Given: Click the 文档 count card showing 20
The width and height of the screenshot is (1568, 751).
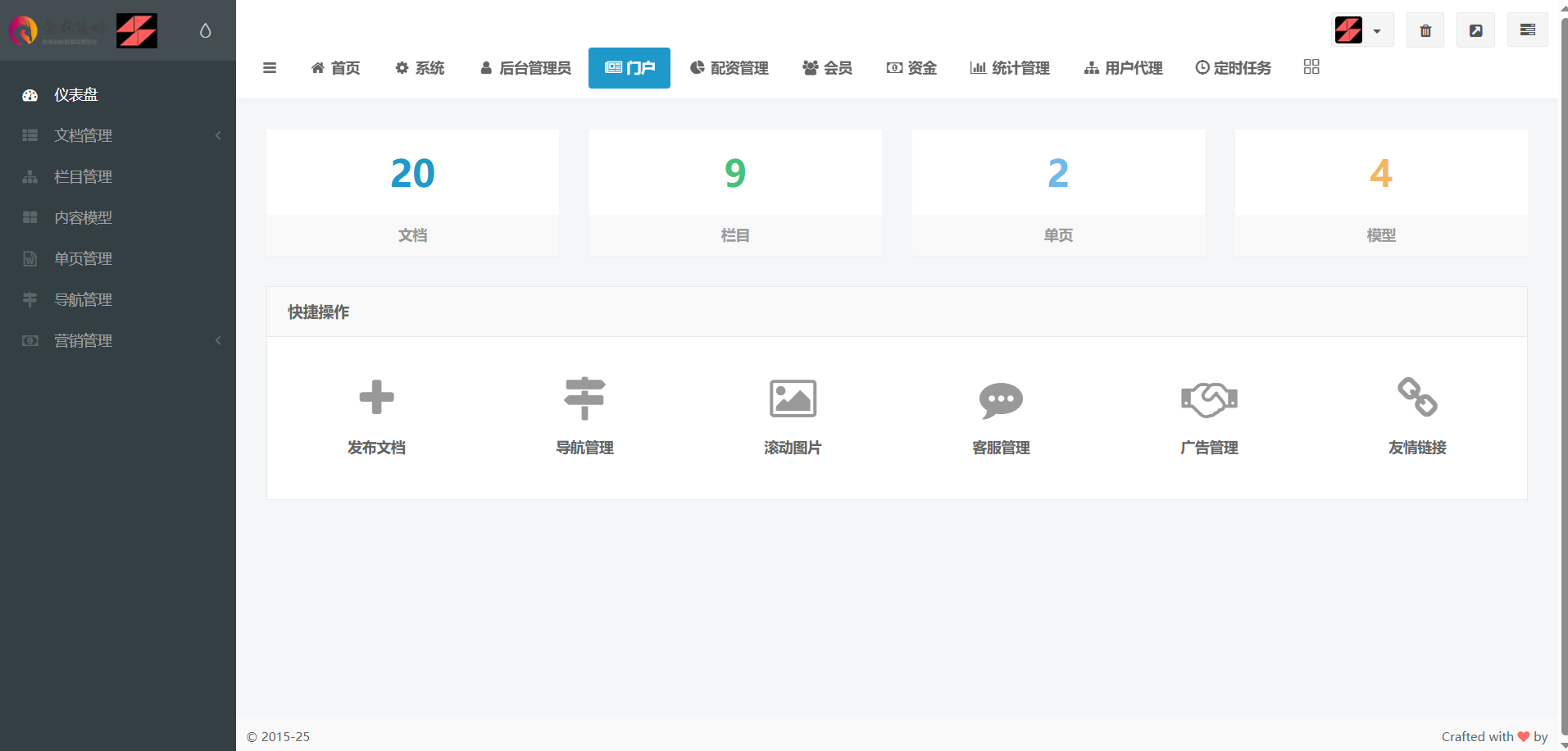Looking at the screenshot, I should [412, 193].
